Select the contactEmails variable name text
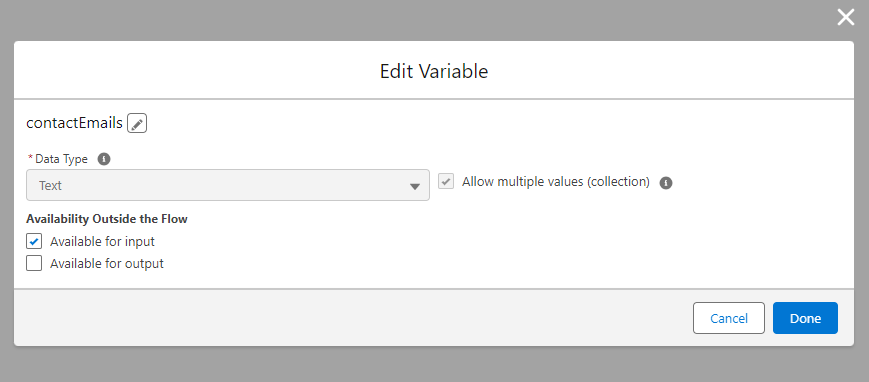This screenshot has height=382, width=869. 74,123
